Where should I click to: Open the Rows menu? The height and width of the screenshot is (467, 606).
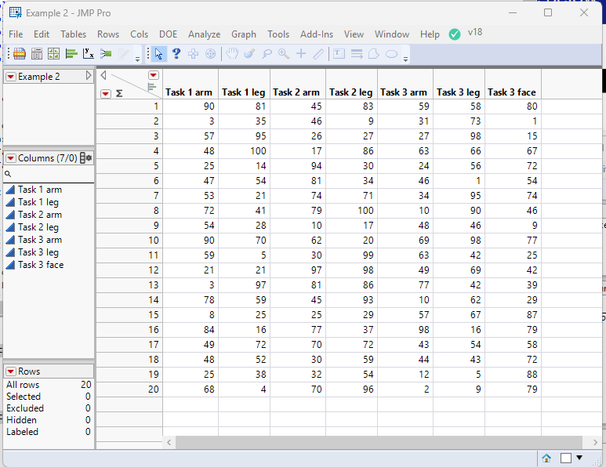[108, 34]
